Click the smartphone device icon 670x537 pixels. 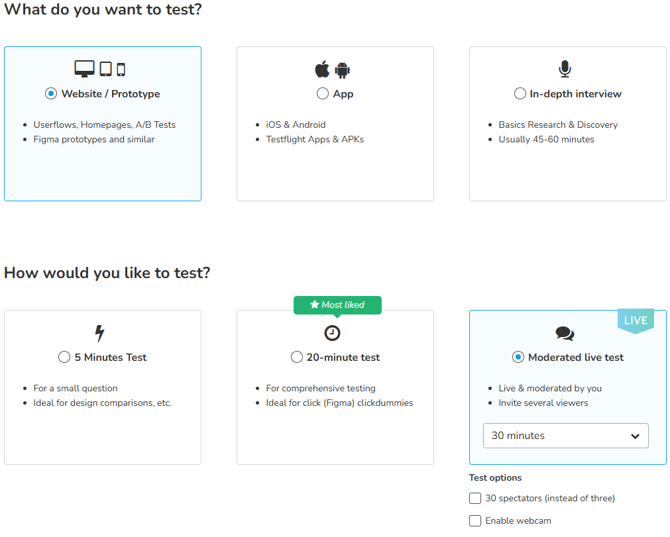121,70
